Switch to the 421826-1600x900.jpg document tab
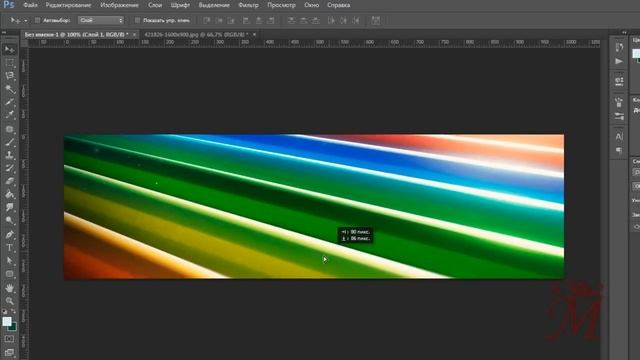 (x=196, y=35)
